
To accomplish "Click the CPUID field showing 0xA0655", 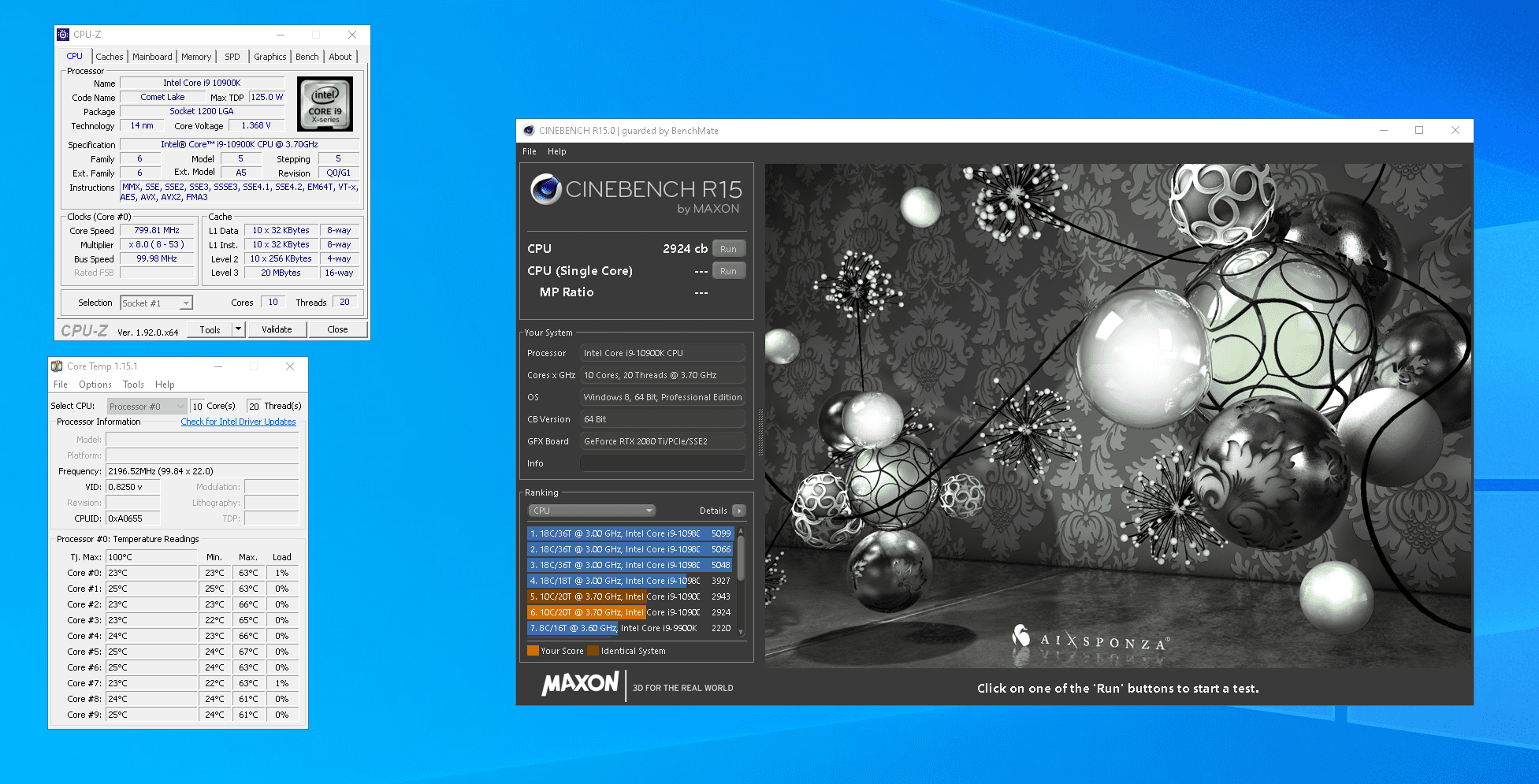I will point(133,518).
